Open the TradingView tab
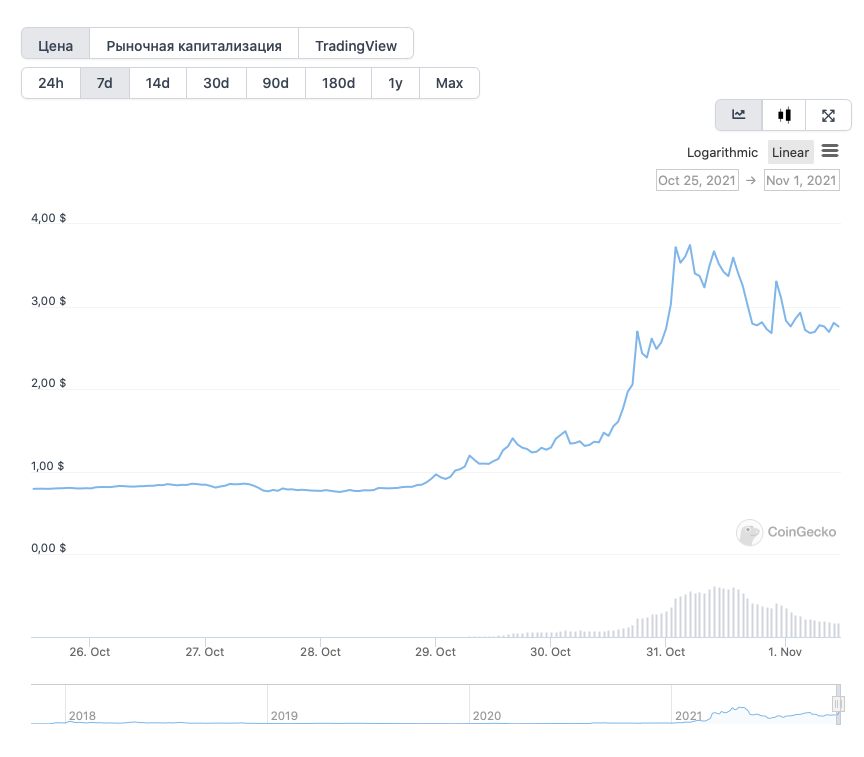Screen dimensions: 864x757 click(356, 45)
